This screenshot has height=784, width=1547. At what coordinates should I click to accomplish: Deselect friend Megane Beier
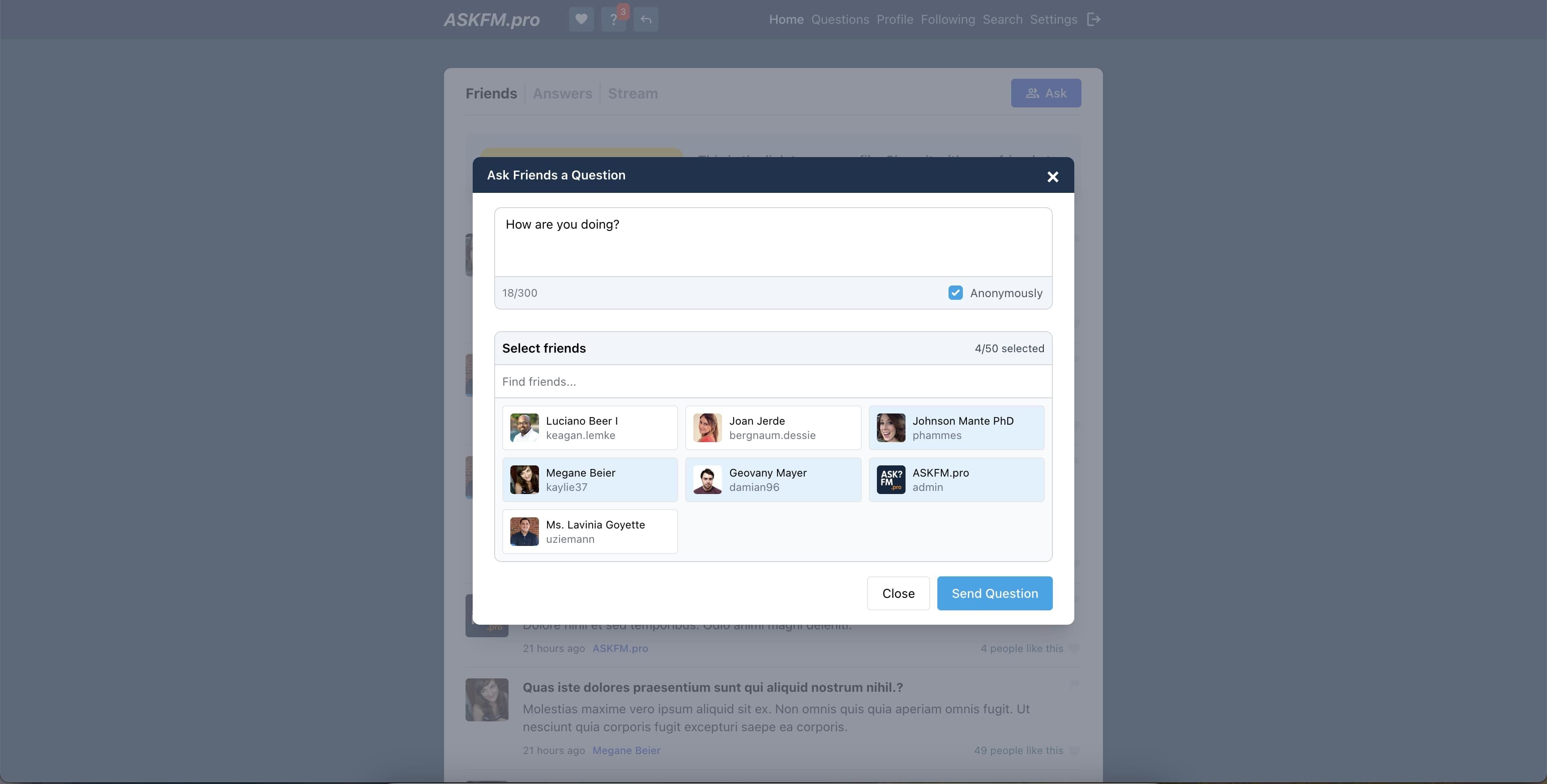[590, 480]
